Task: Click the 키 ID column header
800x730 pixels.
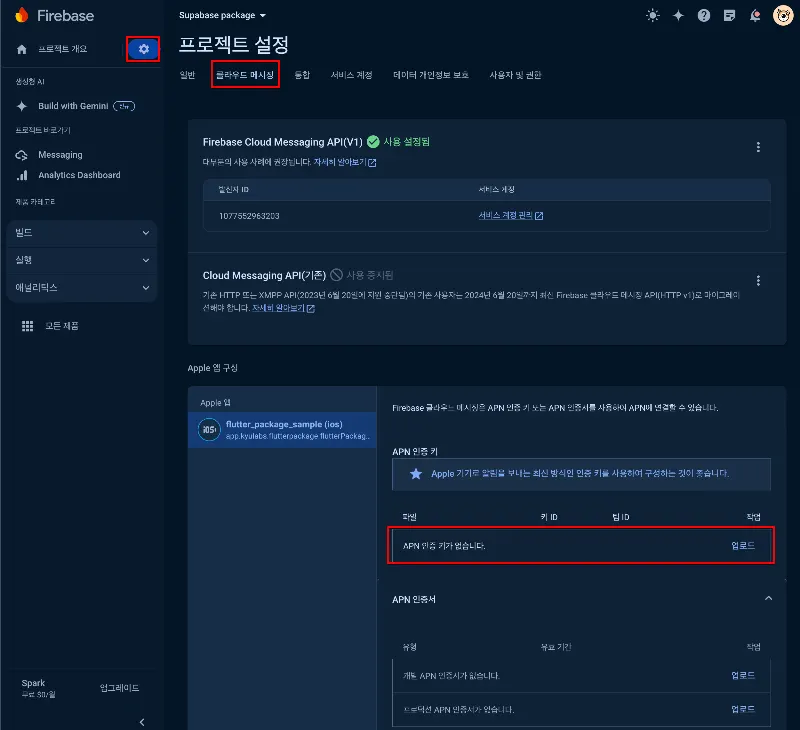Action: click(549, 517)
